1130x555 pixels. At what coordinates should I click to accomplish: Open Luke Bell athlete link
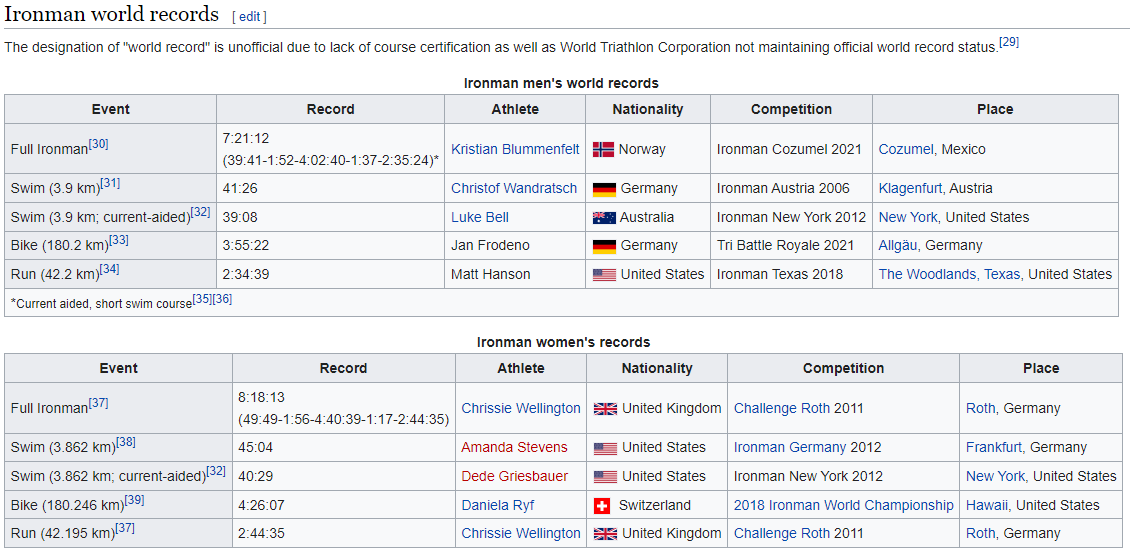point(480,217)
